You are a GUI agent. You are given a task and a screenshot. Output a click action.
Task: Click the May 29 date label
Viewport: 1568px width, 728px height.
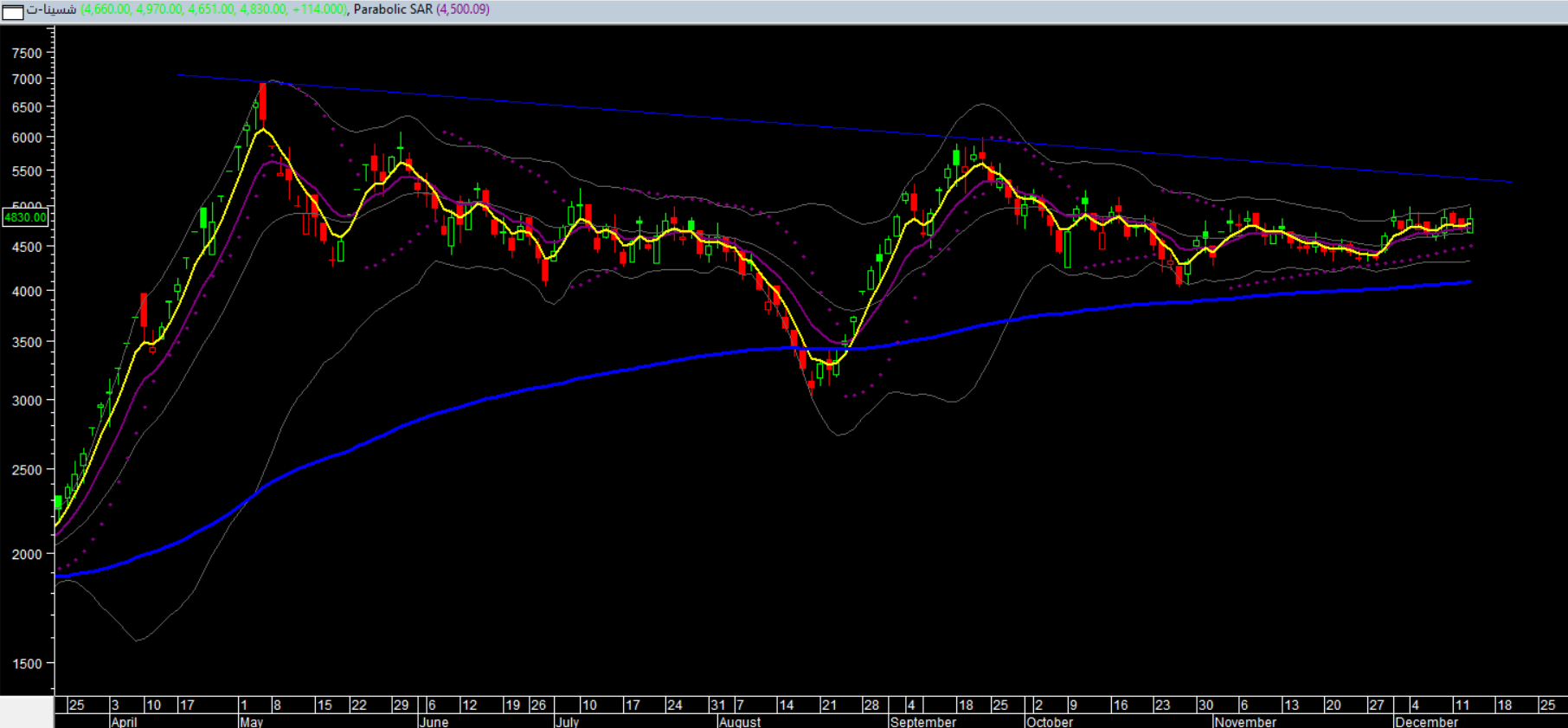pyautogui.click(x=402, y=705)
